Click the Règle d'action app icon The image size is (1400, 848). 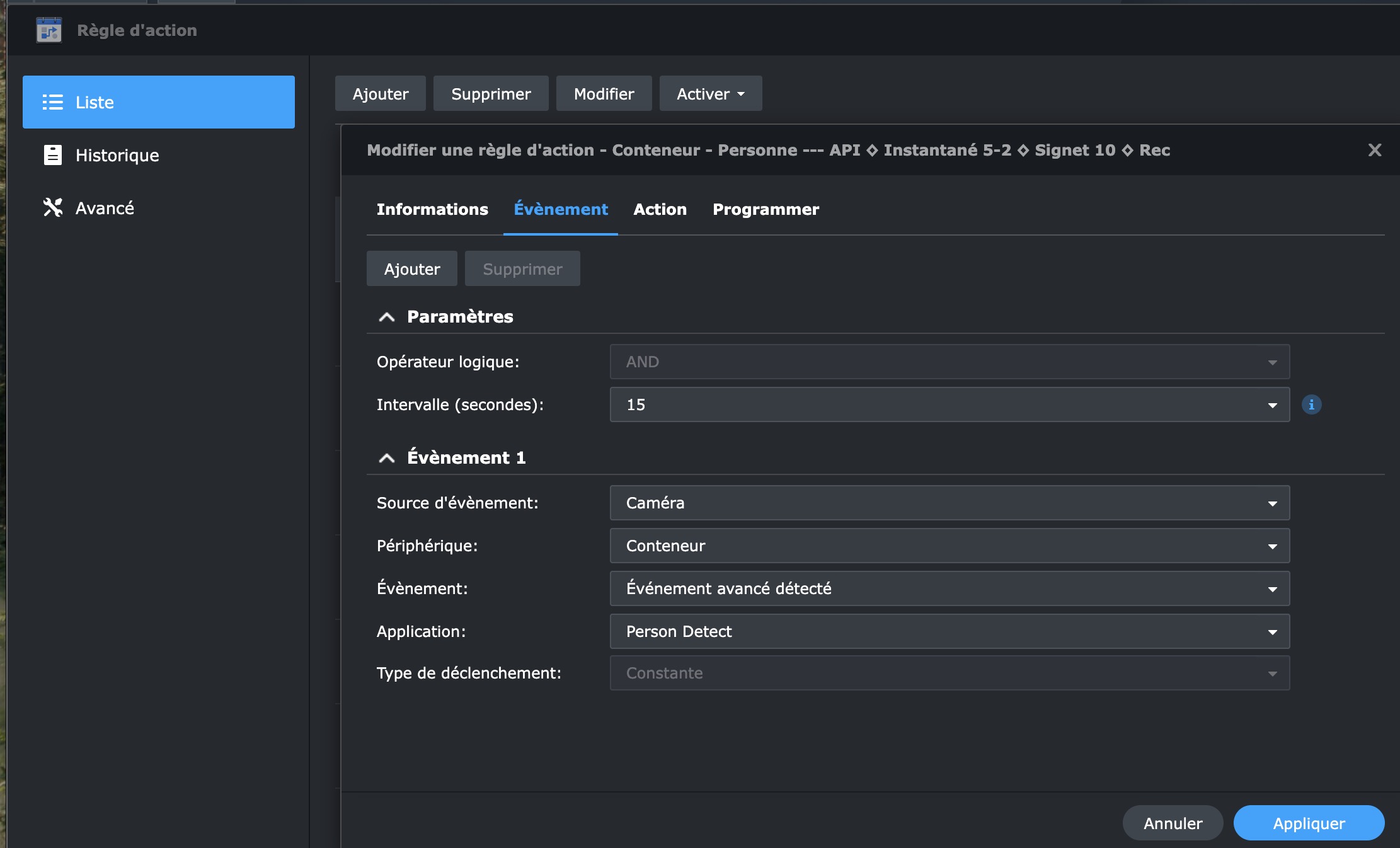pyautogui.click(x=49, y=30)
